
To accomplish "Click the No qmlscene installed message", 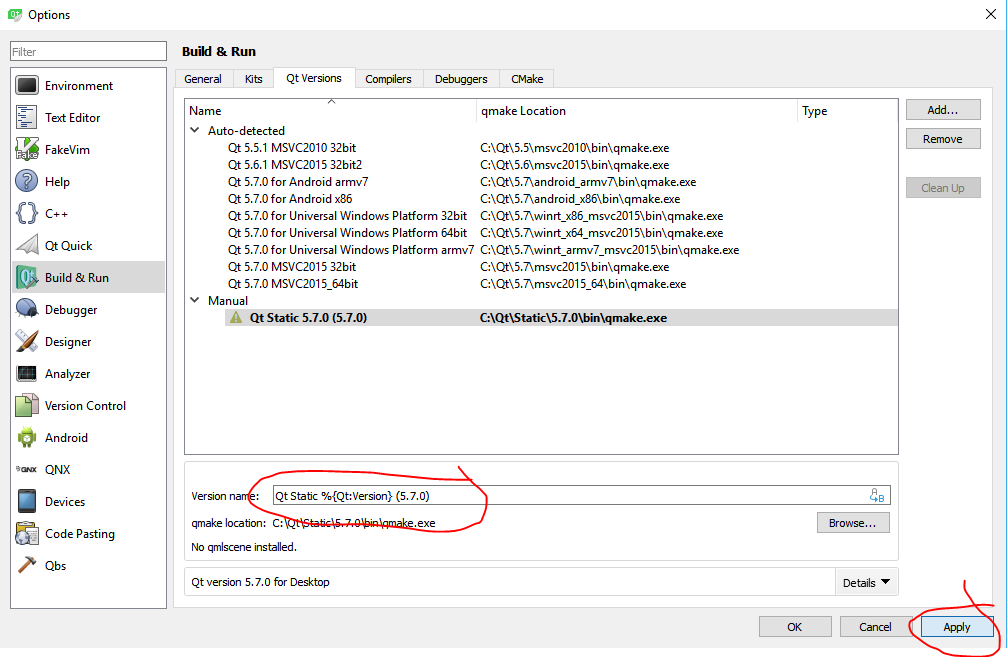I will tap(244, 547).
